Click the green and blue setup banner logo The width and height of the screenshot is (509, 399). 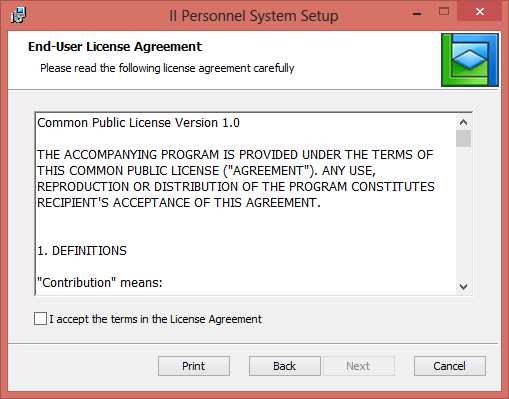pos(470,60)
